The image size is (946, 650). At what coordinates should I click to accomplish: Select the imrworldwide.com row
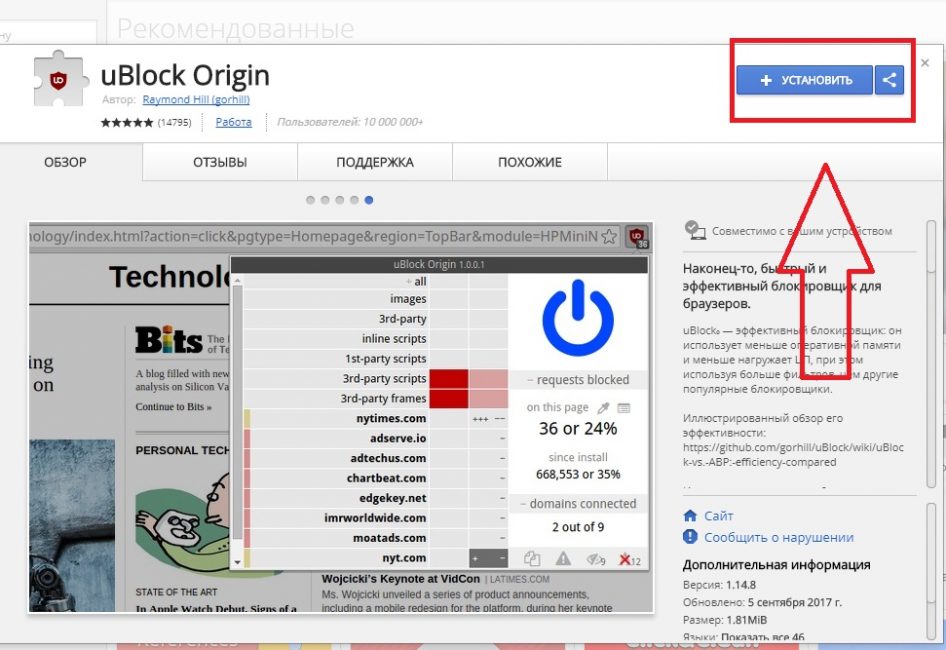375,518
